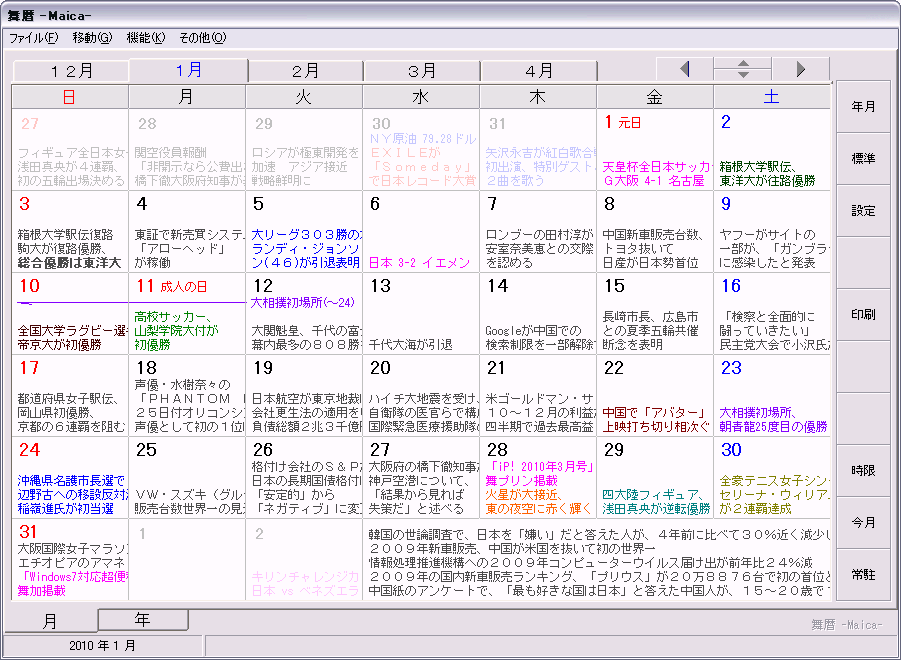
Task: Select January 11 成人の日 day cell
Action: click(187, 314)
